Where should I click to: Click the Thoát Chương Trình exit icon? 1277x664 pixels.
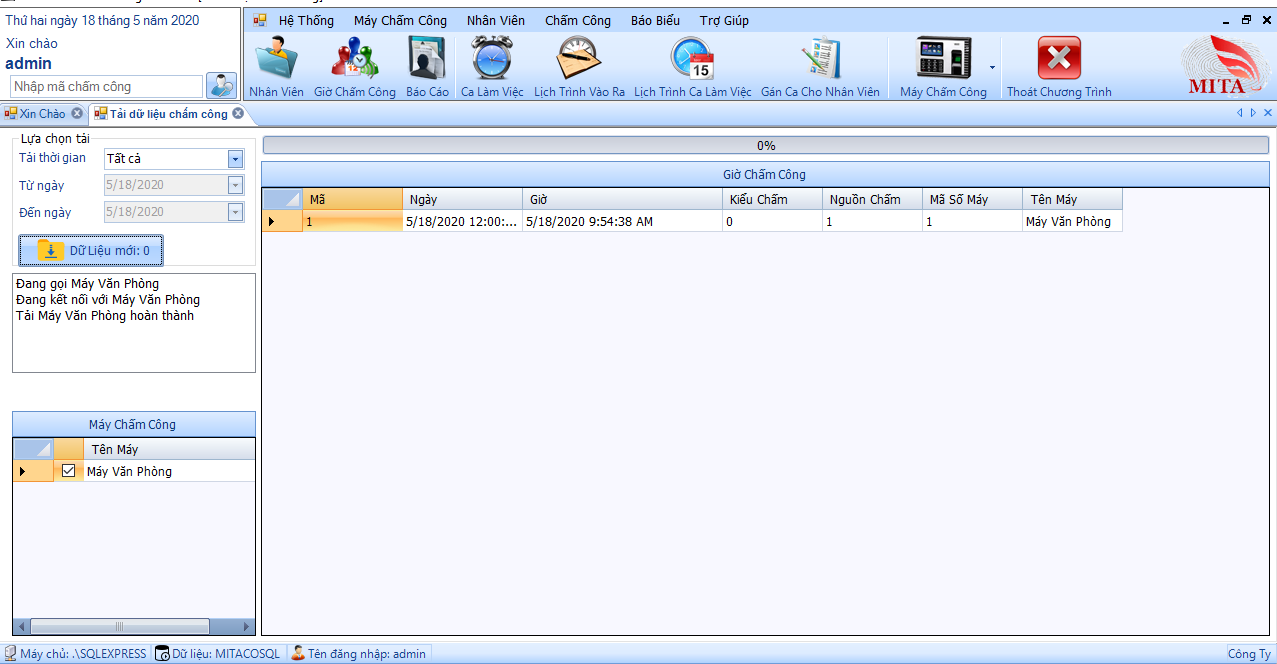pos(1059,59)
